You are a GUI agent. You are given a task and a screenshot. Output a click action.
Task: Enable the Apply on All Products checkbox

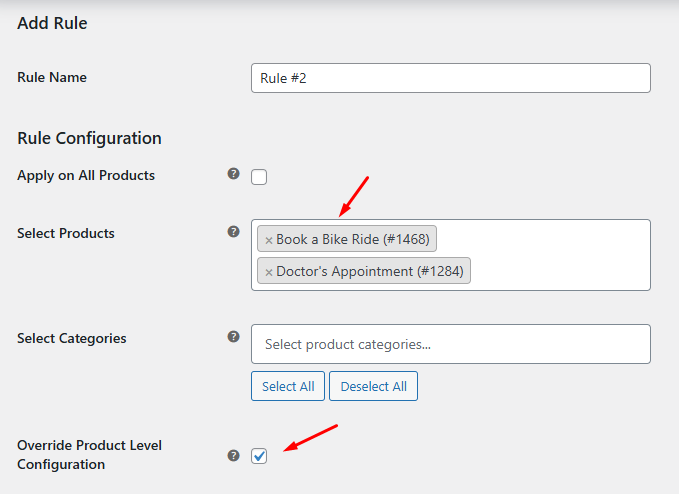(259, 177)
